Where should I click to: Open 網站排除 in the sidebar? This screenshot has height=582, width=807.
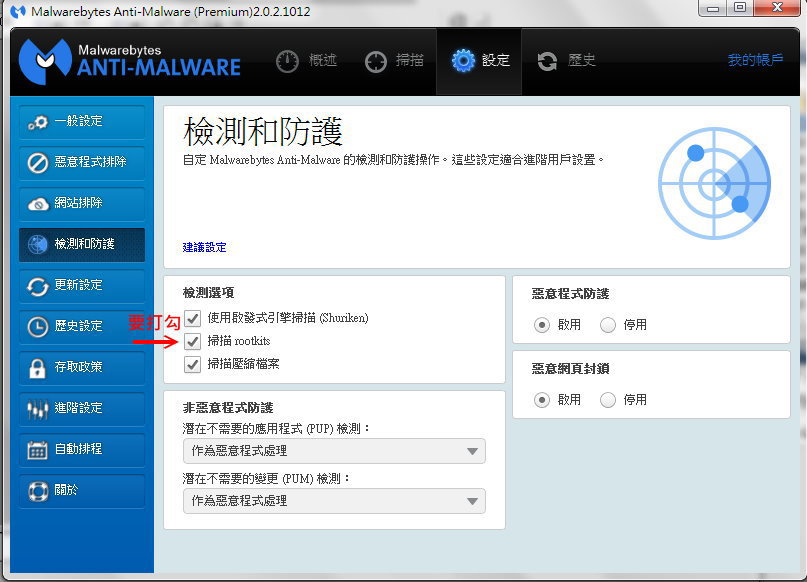82,204
